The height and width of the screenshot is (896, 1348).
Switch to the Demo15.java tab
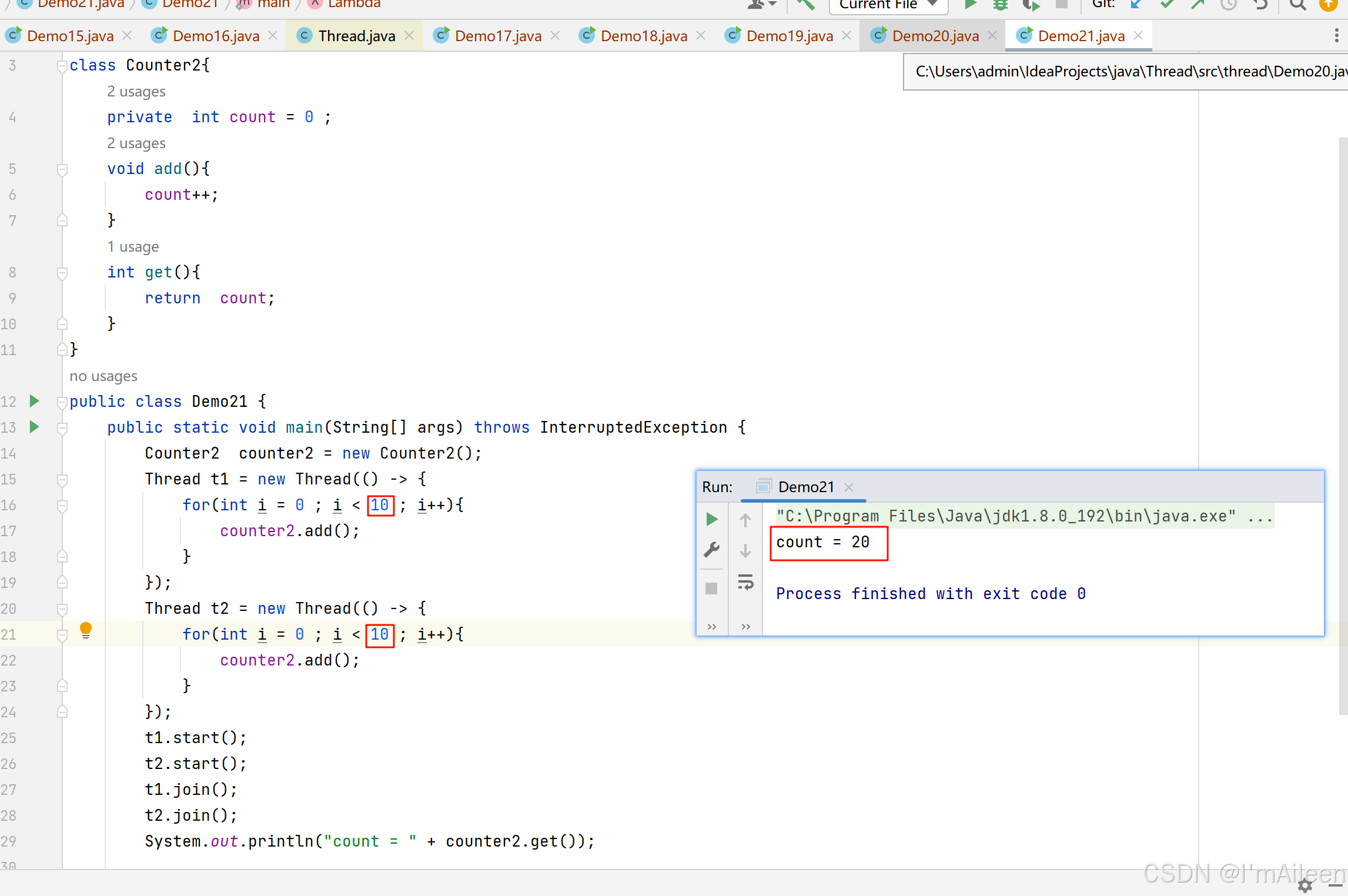[70, 36]
